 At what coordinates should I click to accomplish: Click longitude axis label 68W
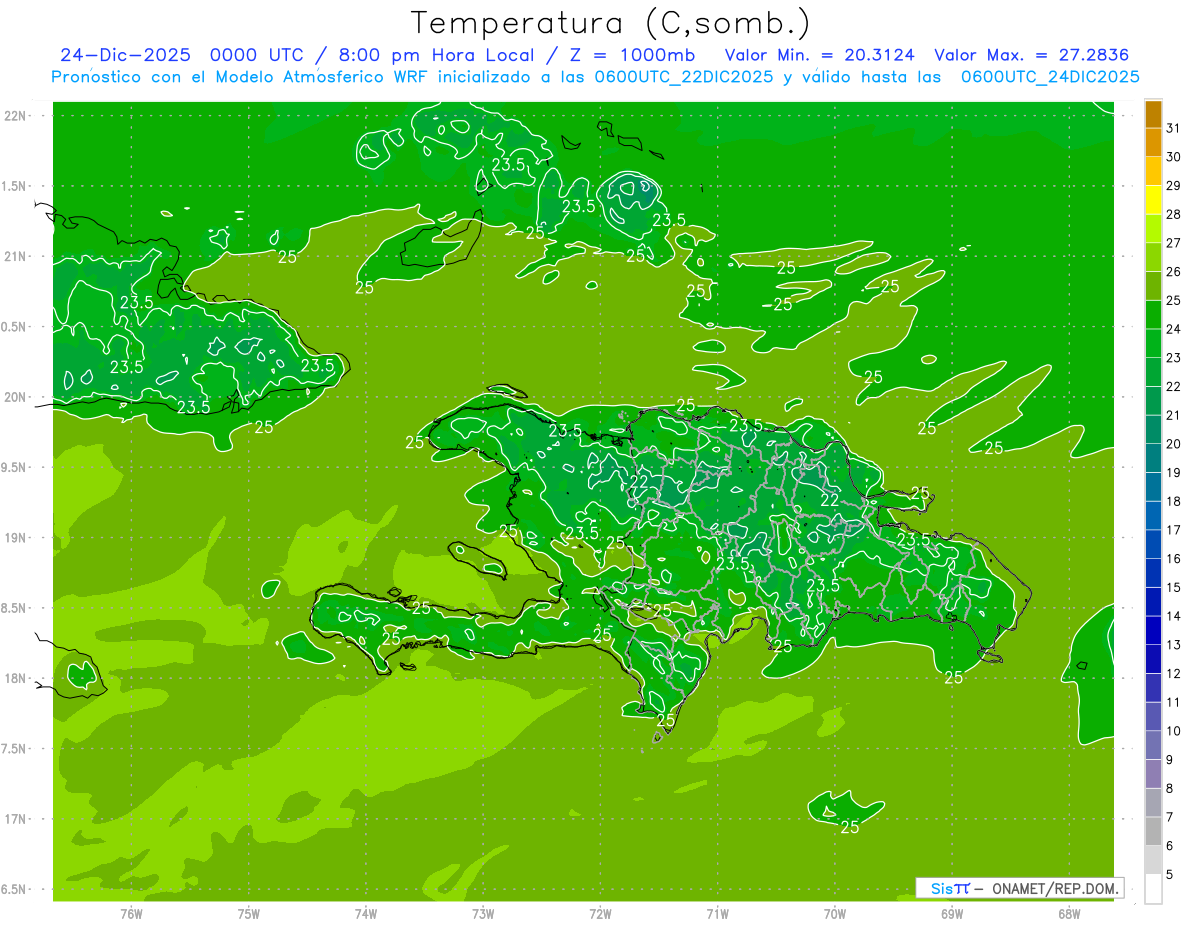click(x=1068, y=914)
